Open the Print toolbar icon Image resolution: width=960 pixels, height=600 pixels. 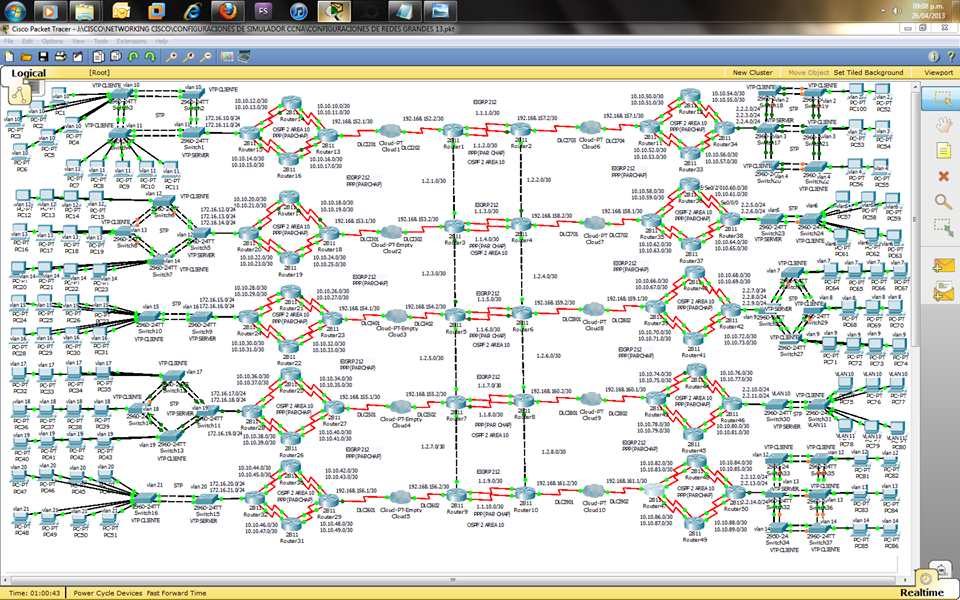[60, 57]
